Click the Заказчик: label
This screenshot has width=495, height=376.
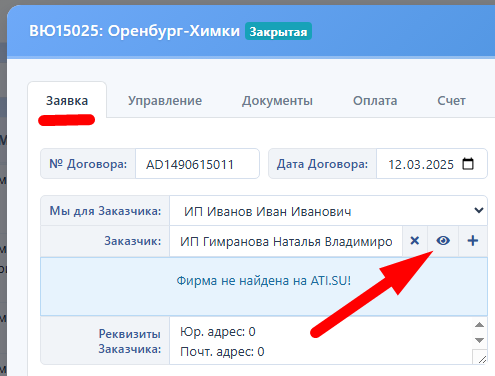(133, 241)
